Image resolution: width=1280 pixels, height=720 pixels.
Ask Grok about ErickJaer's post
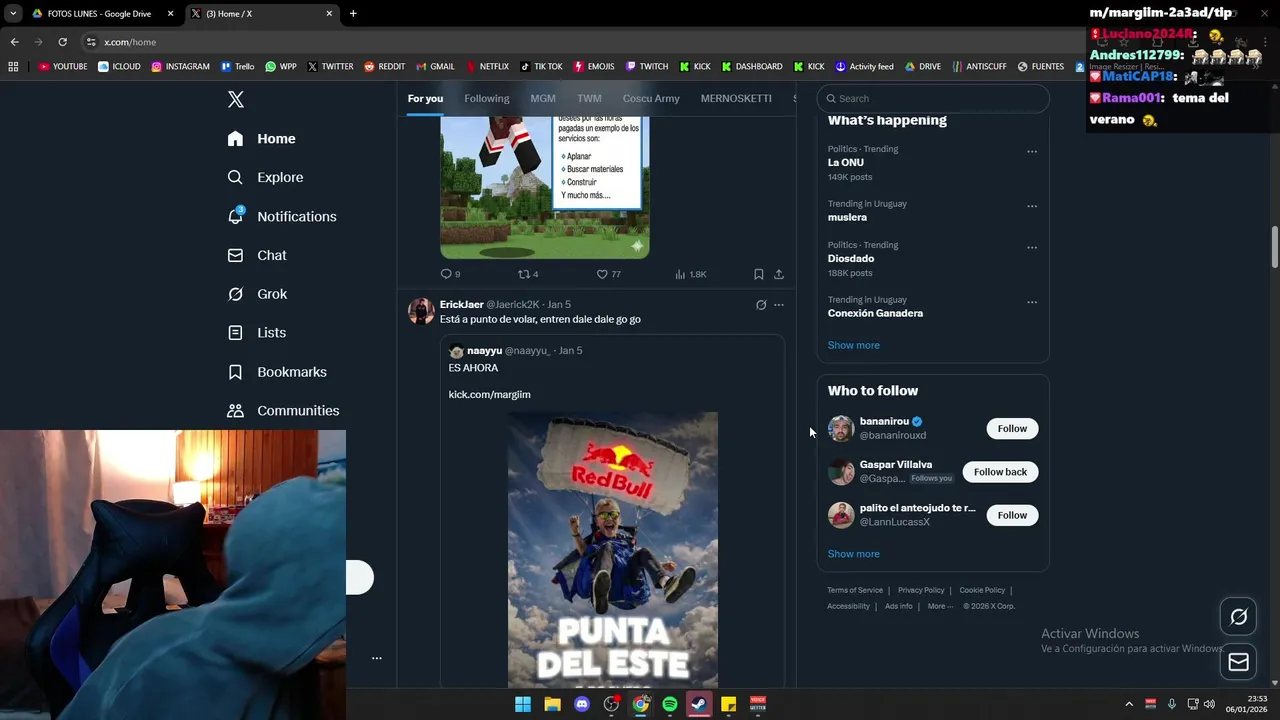point(761,305)
